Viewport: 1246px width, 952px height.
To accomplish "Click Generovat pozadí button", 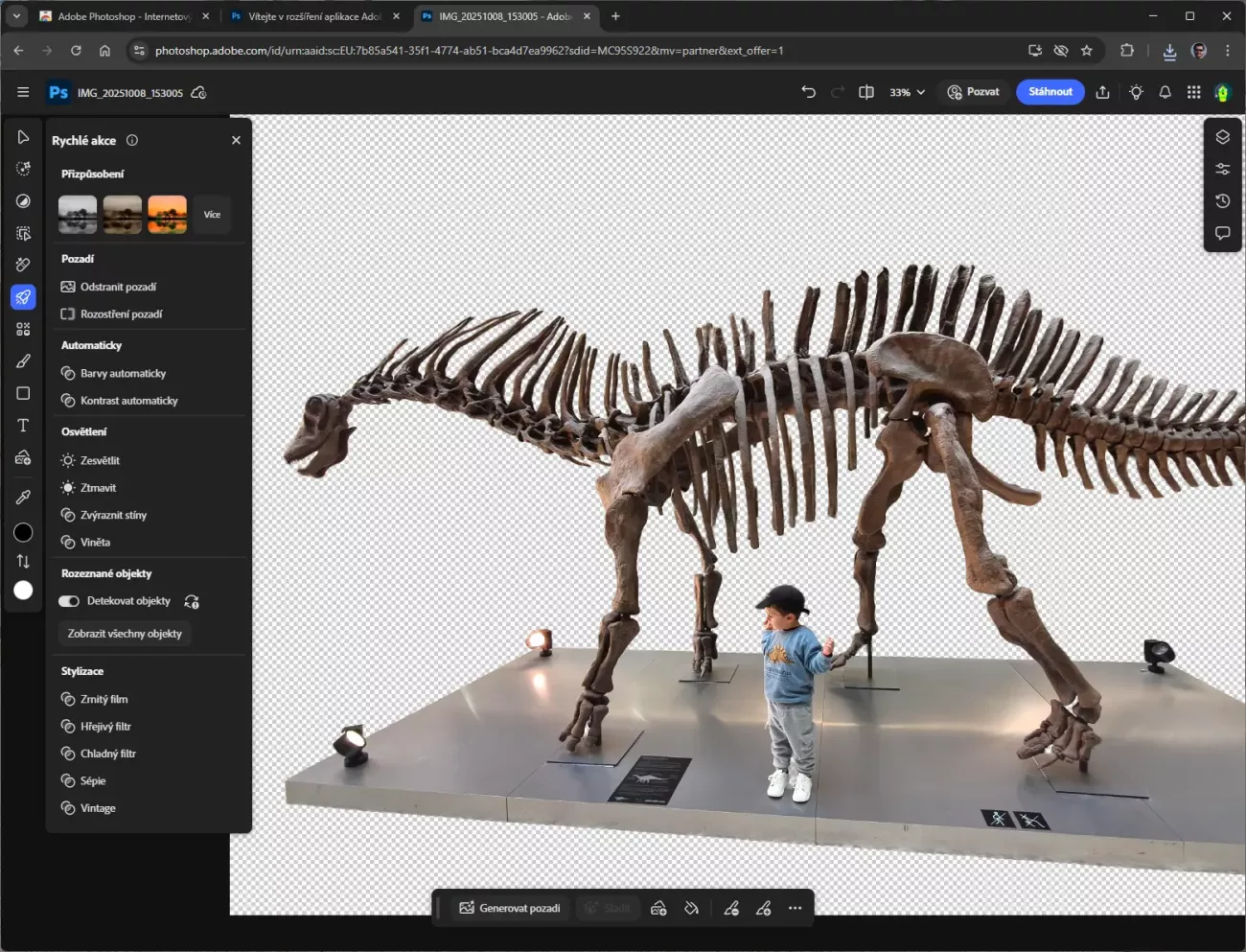I will tap(510, 908).
